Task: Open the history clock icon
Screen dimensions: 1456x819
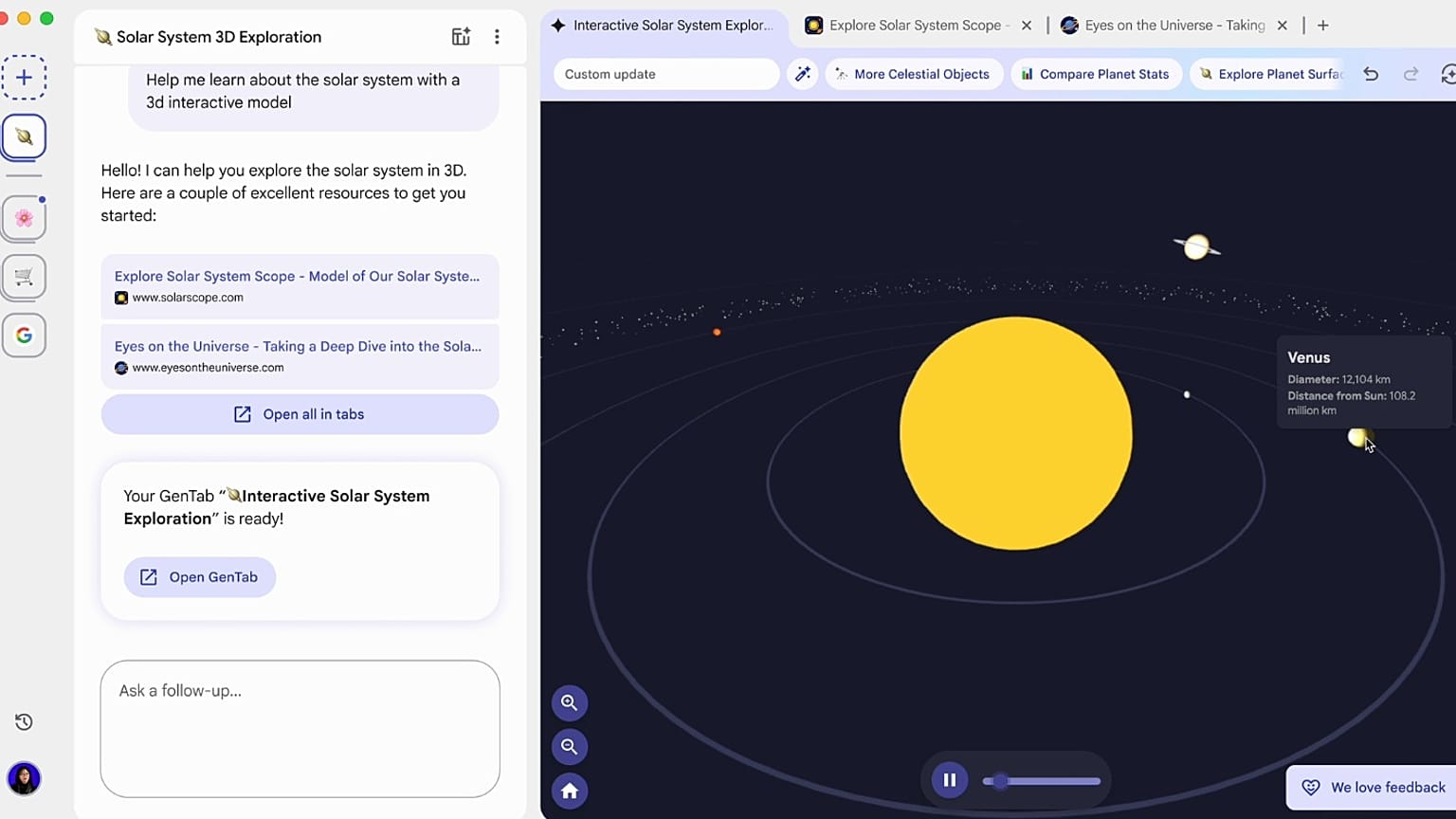Action: 24,722
